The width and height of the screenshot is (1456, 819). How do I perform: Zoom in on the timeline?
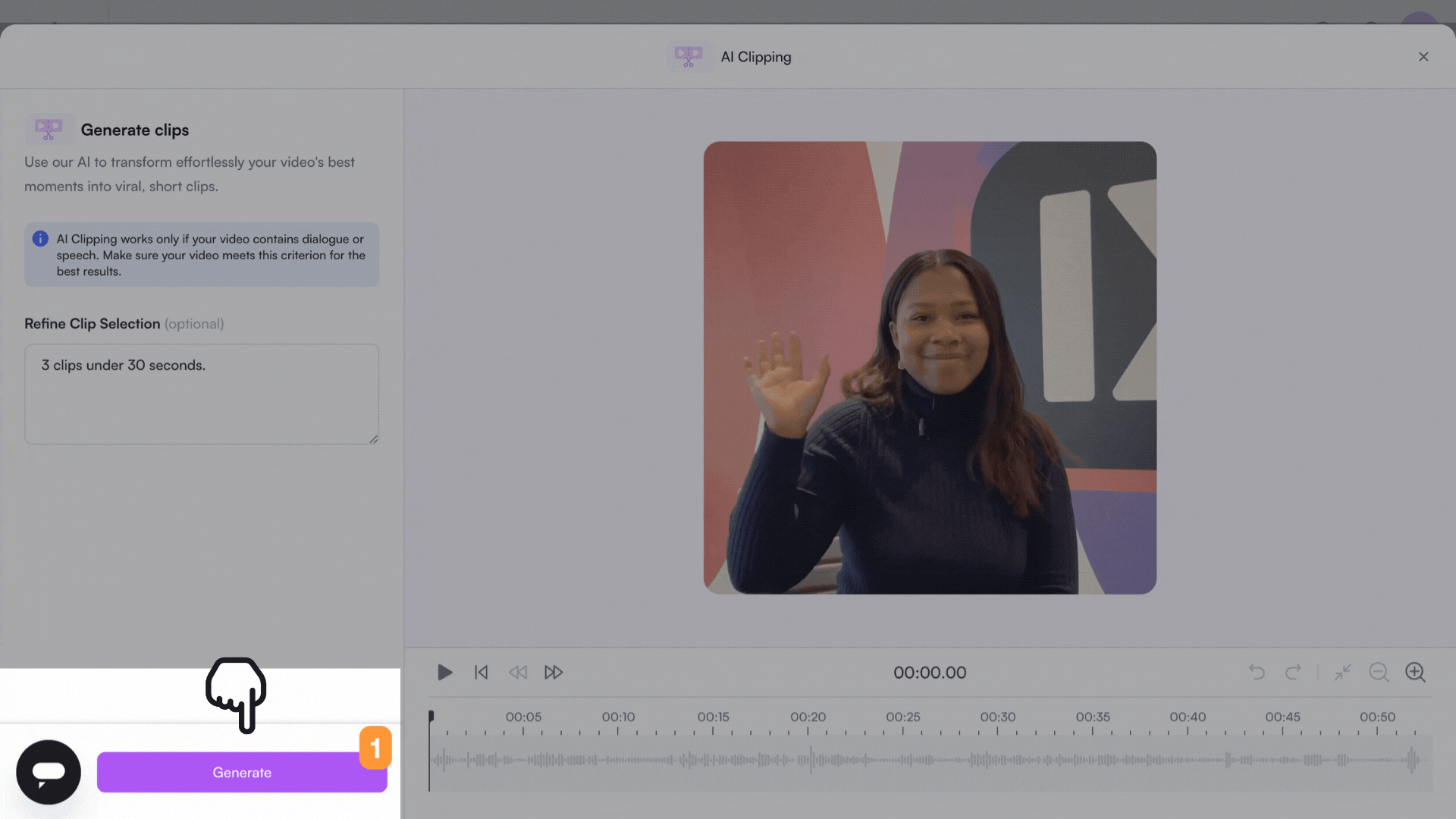pyautogui.click(x=1415, y=672)
